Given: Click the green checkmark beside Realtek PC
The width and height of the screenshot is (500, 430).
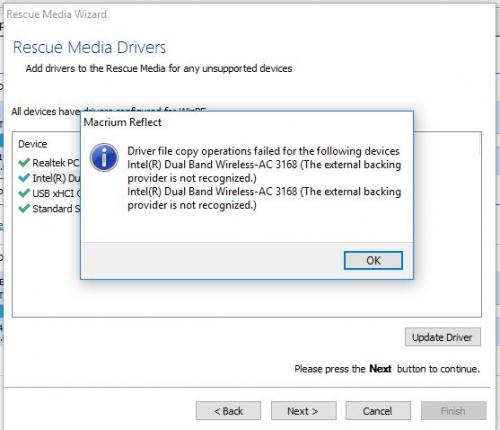Looking at the screenshot, I should 24,163.
